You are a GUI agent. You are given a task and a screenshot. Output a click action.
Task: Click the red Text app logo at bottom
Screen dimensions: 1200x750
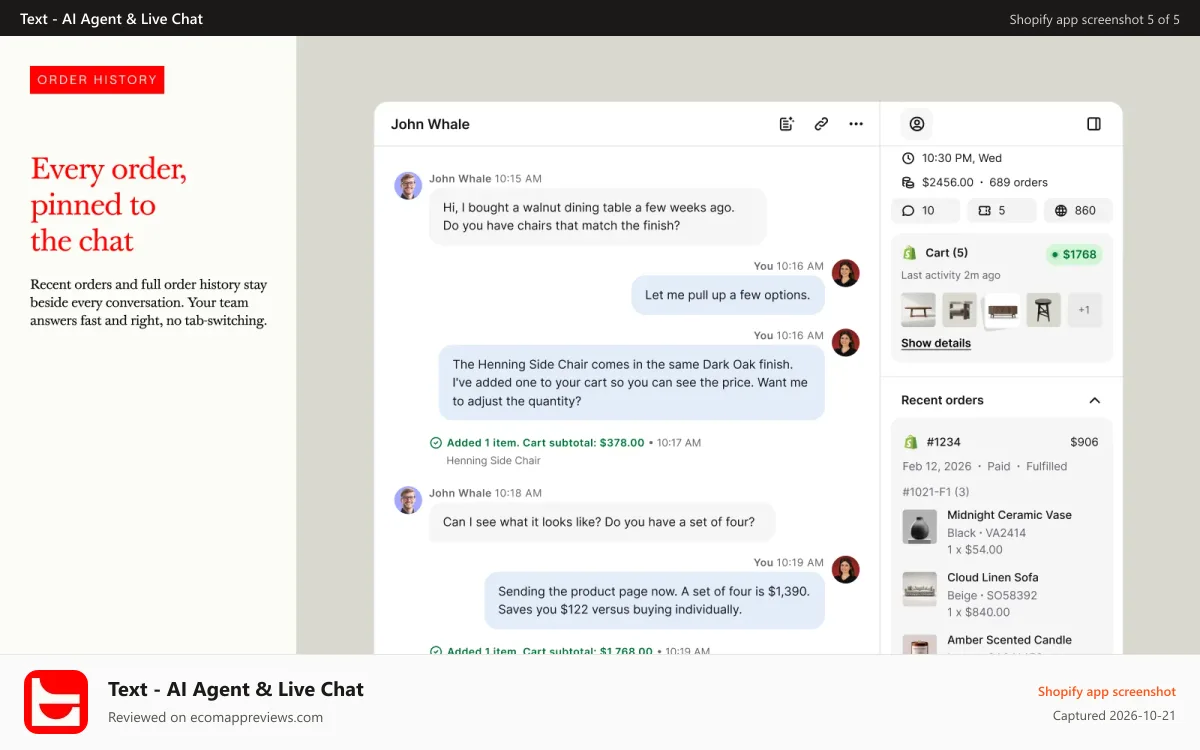pyautogui.click(x=56, y=702)
